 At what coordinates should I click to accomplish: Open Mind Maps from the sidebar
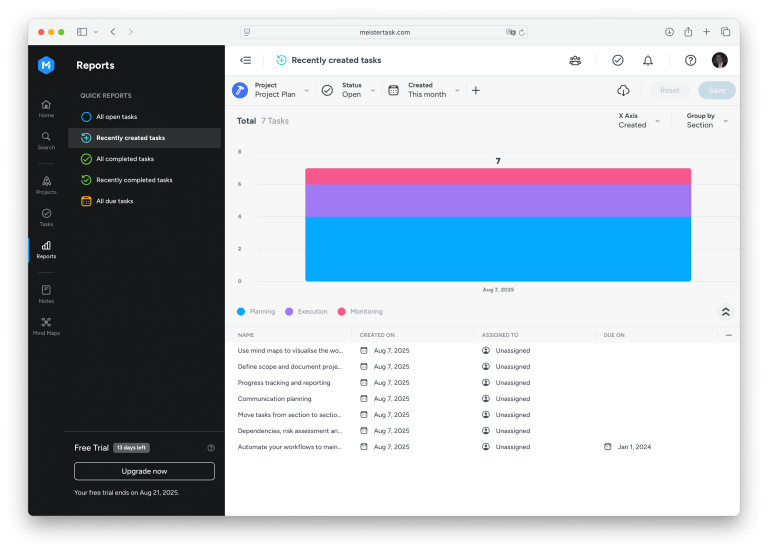[46, 326]
